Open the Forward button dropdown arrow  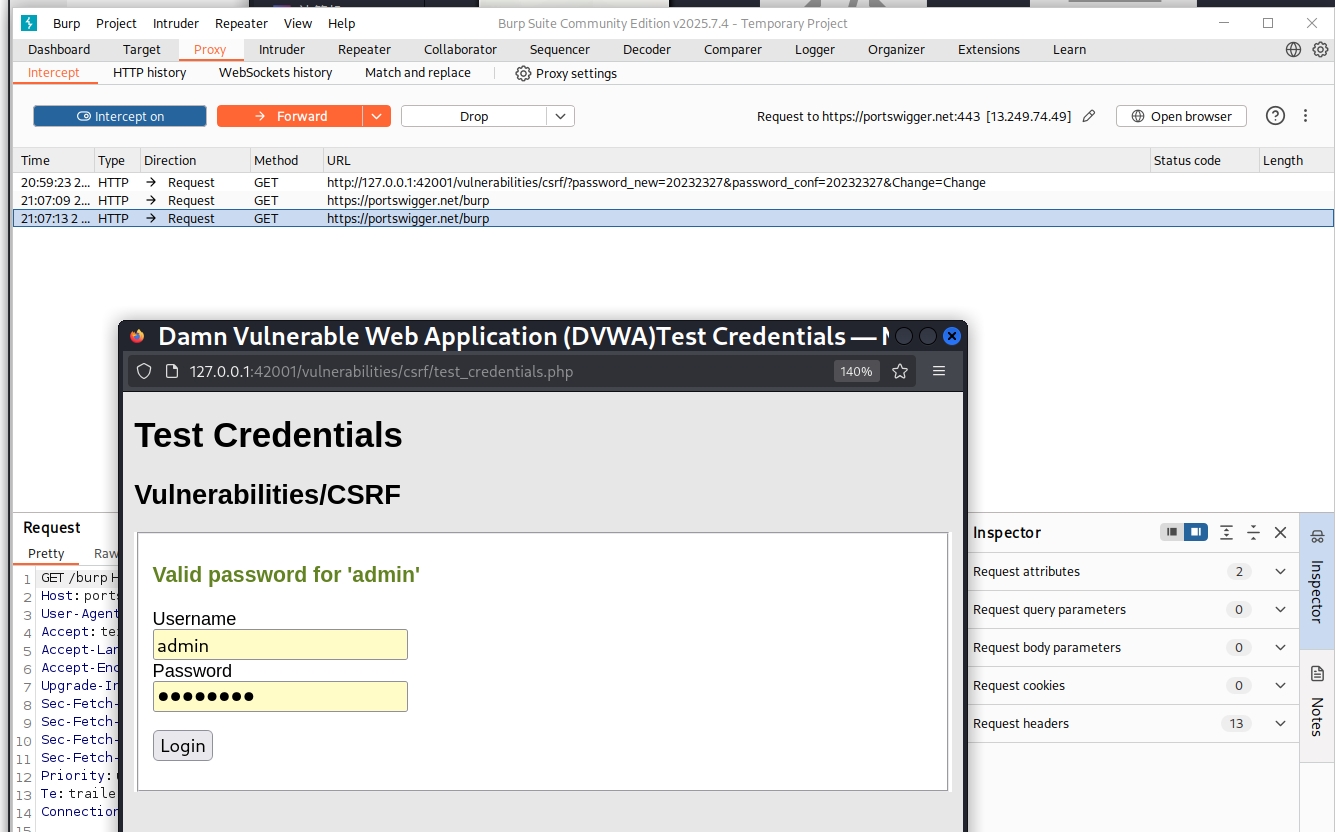376,116
